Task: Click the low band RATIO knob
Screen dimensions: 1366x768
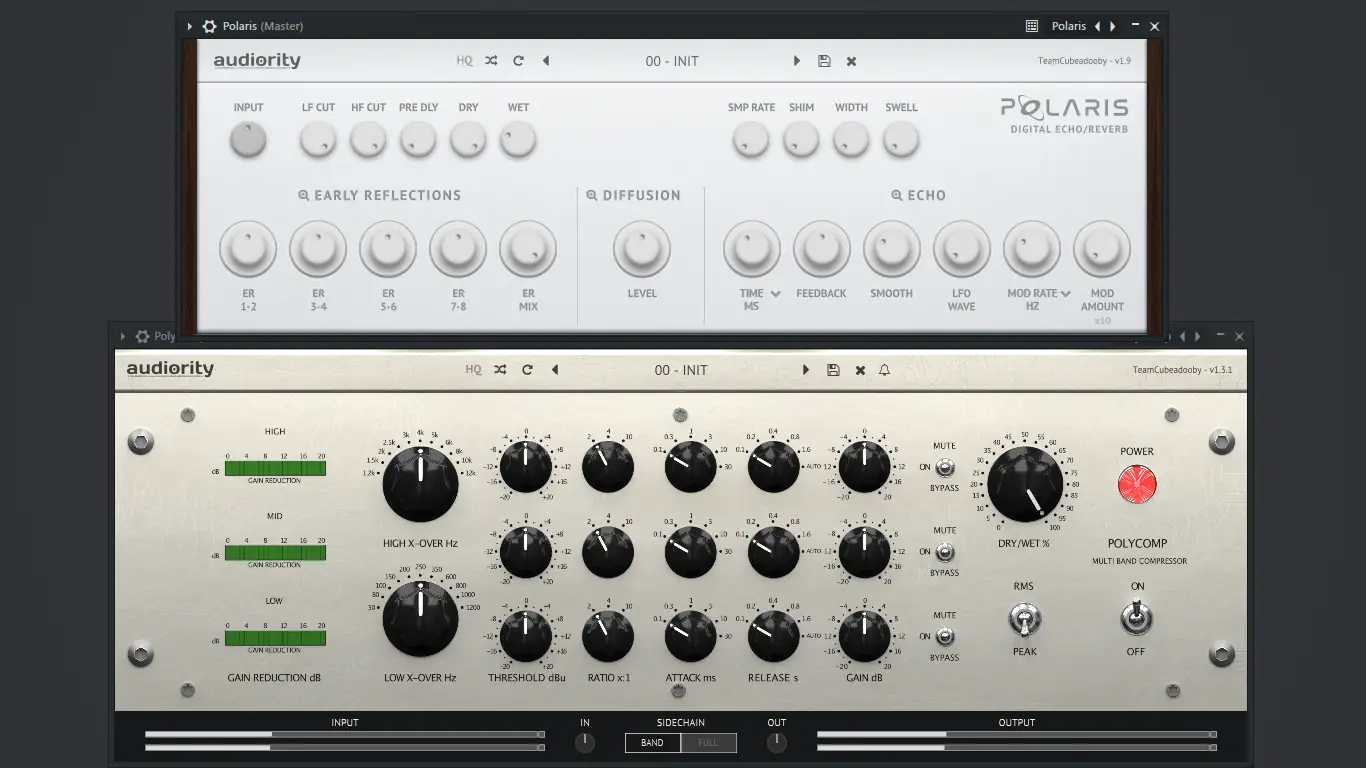Action: (x=608, y=637)
